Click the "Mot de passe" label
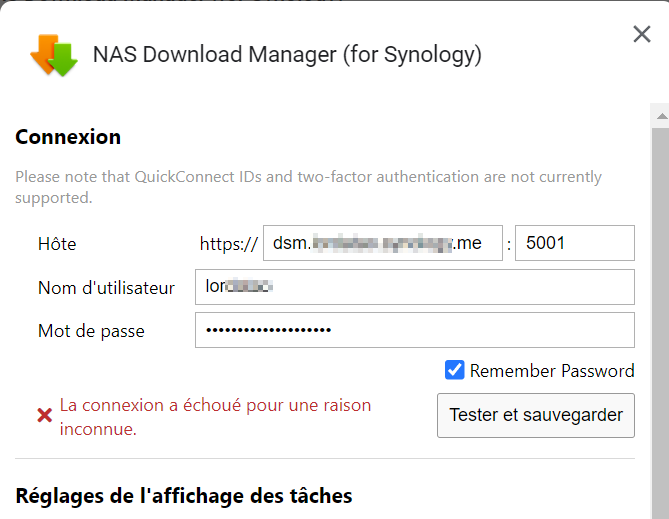 click(91, 331)
